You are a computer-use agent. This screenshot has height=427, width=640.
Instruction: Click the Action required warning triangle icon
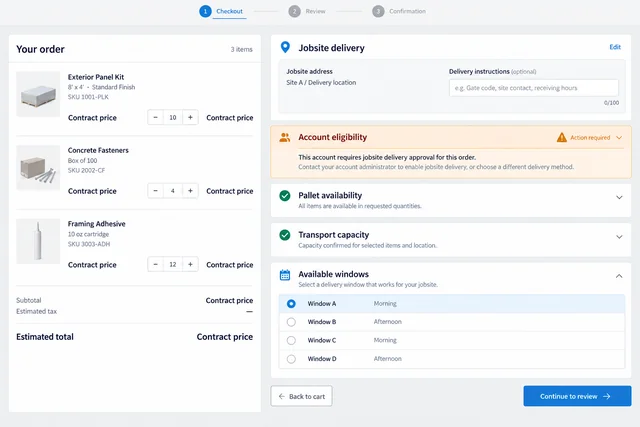(562, 138)
